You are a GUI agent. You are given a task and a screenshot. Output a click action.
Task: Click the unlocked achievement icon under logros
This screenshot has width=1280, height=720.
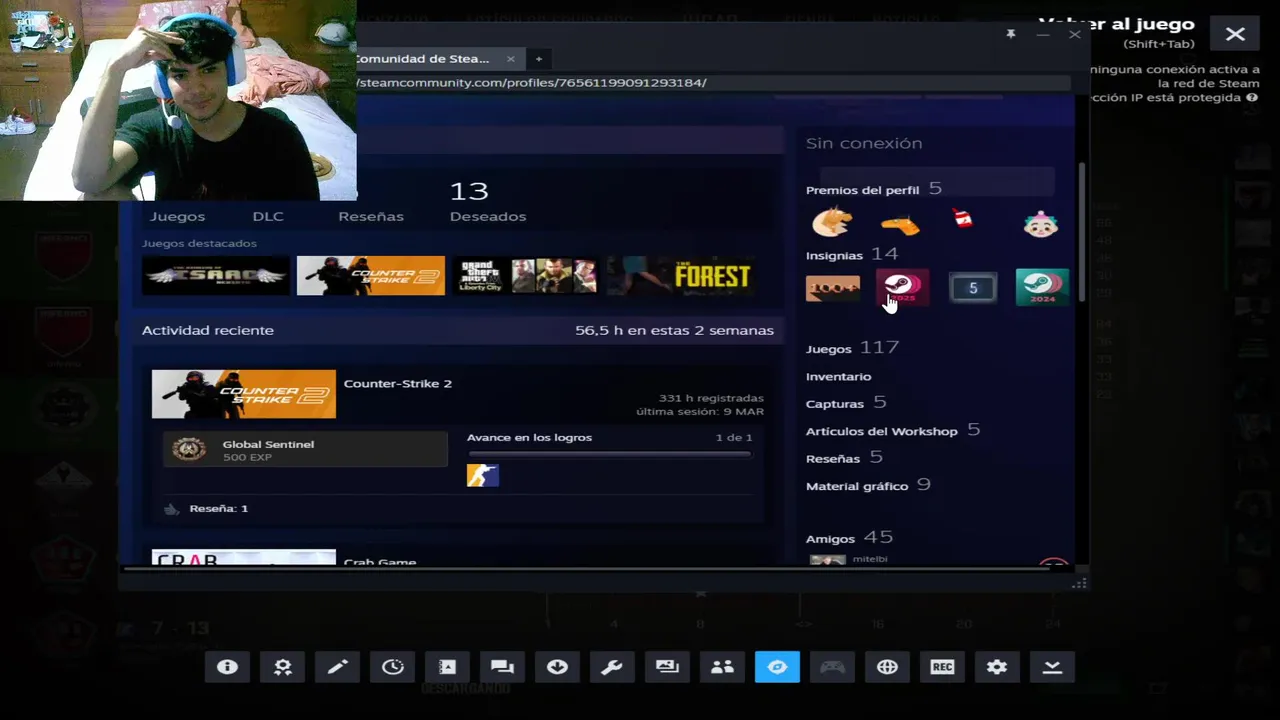click(x=483, y=475)
